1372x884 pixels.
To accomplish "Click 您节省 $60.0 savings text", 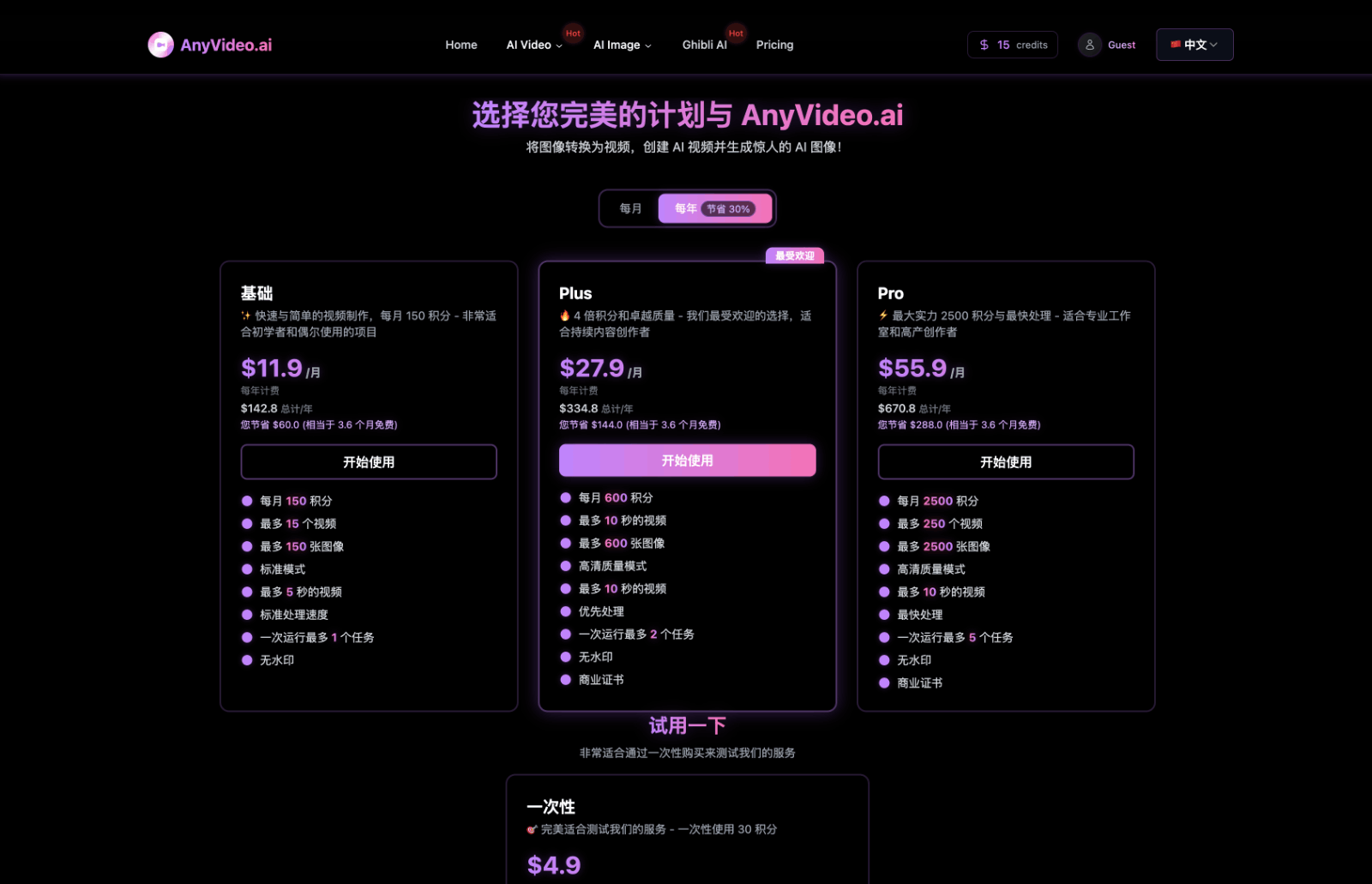I will click(x=319, y=424).
